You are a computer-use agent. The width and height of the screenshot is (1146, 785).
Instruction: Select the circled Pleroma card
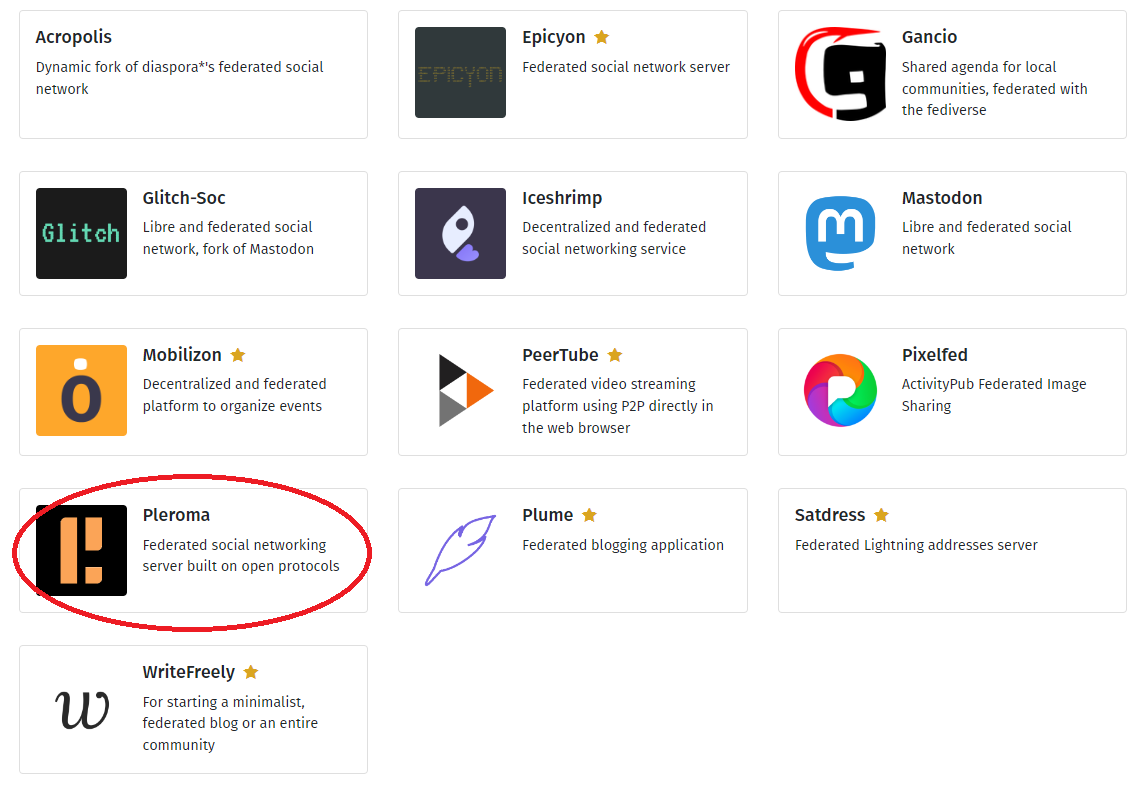pos(193,551)
